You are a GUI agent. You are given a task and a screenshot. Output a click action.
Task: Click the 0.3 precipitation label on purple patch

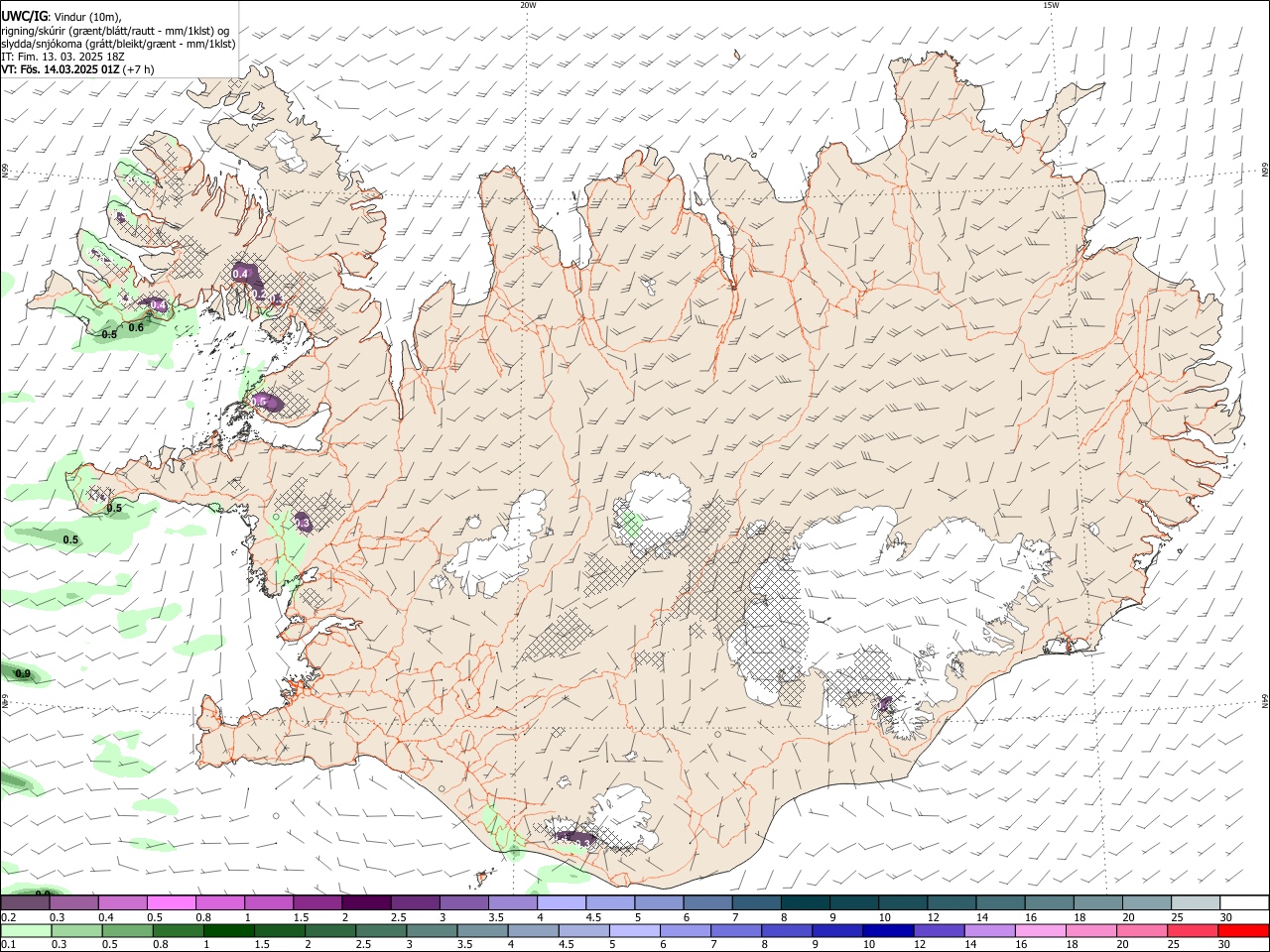[302, 523]
